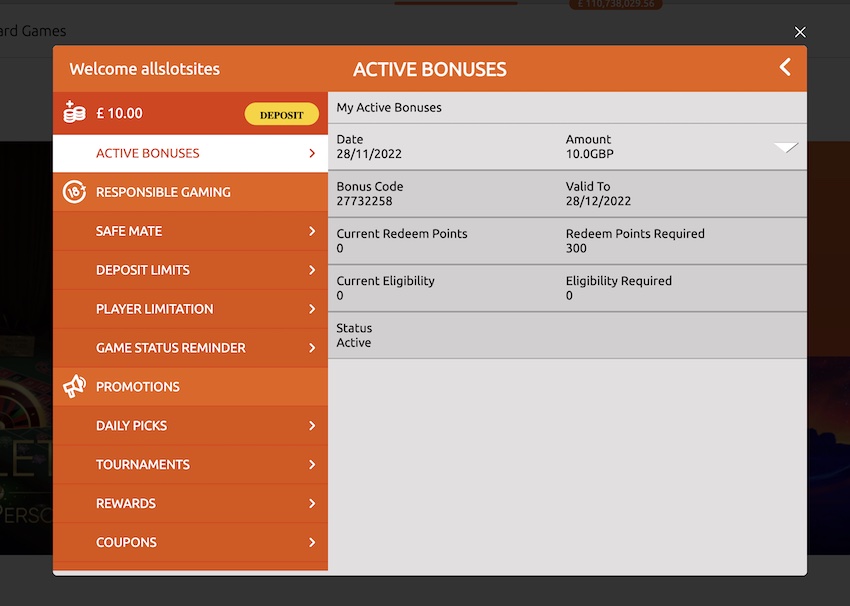
Task: Click the My Active Bonuses heading
Action: click(389, 107)
